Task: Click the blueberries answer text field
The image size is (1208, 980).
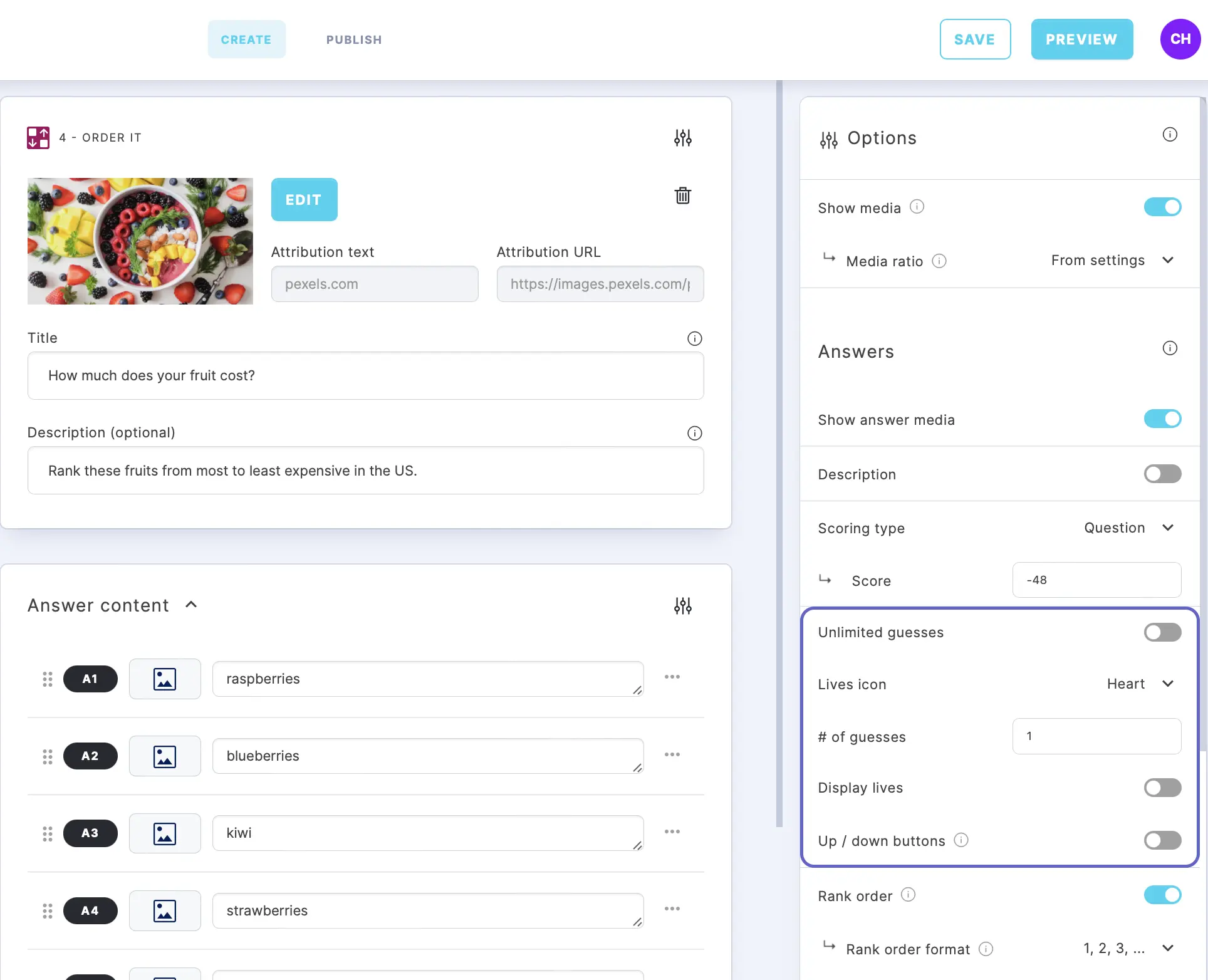Action: coord(428,756)
